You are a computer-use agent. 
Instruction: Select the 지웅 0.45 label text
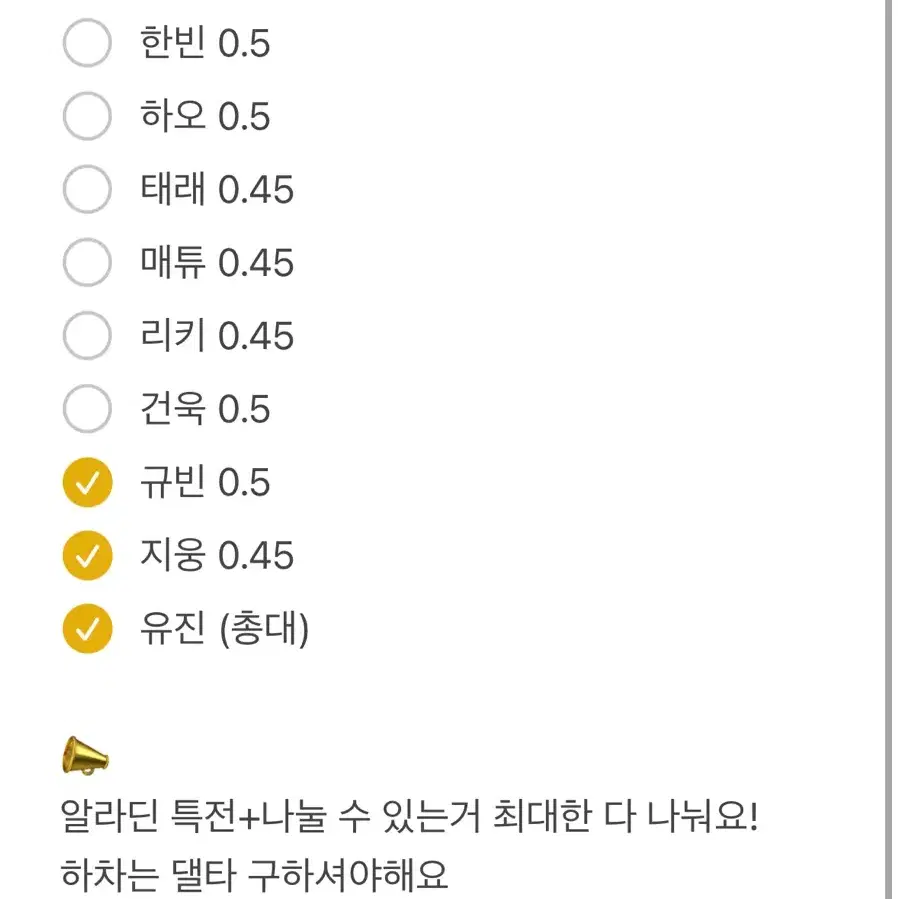(216, 555)
